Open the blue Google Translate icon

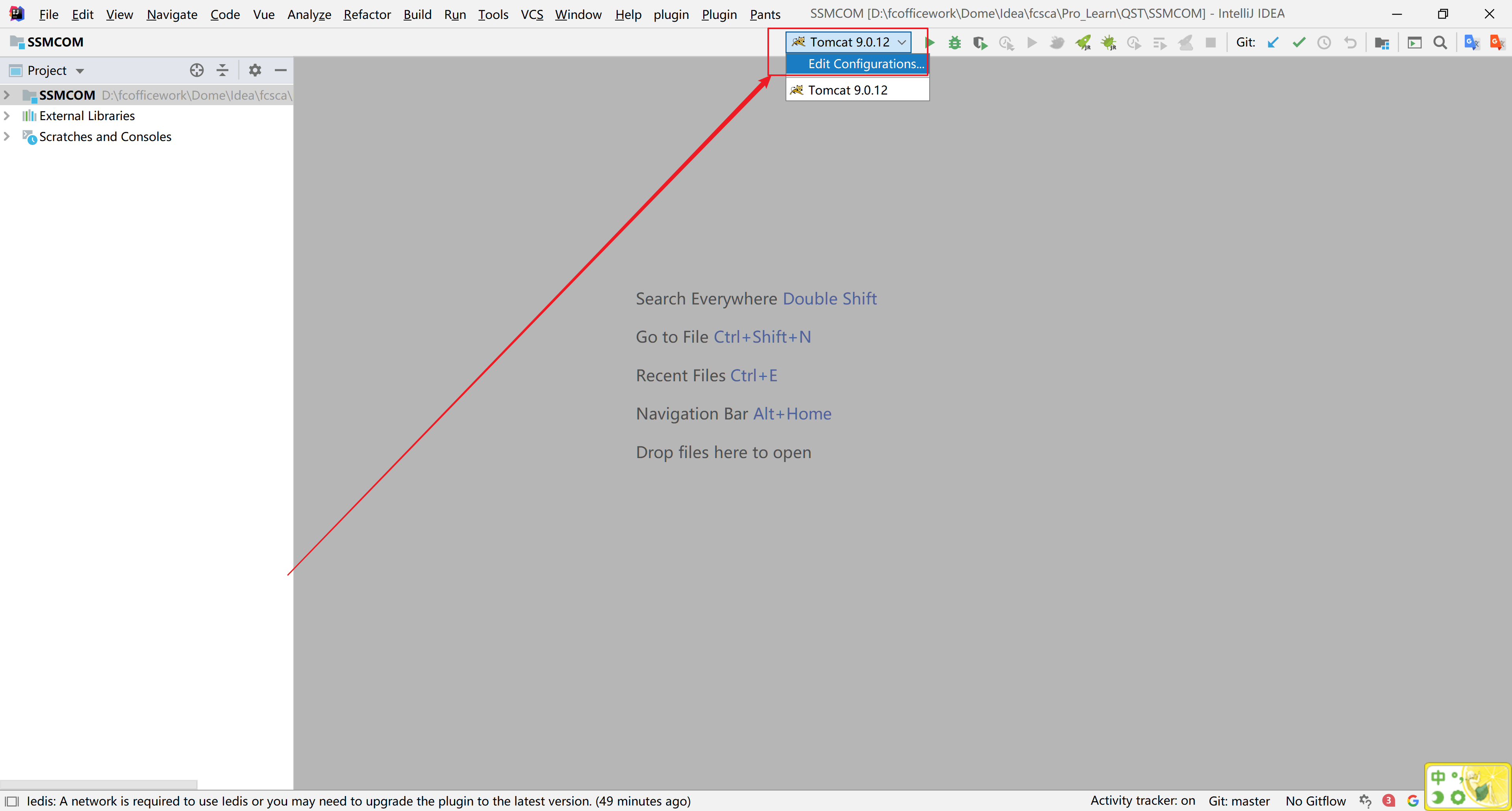1471,42
